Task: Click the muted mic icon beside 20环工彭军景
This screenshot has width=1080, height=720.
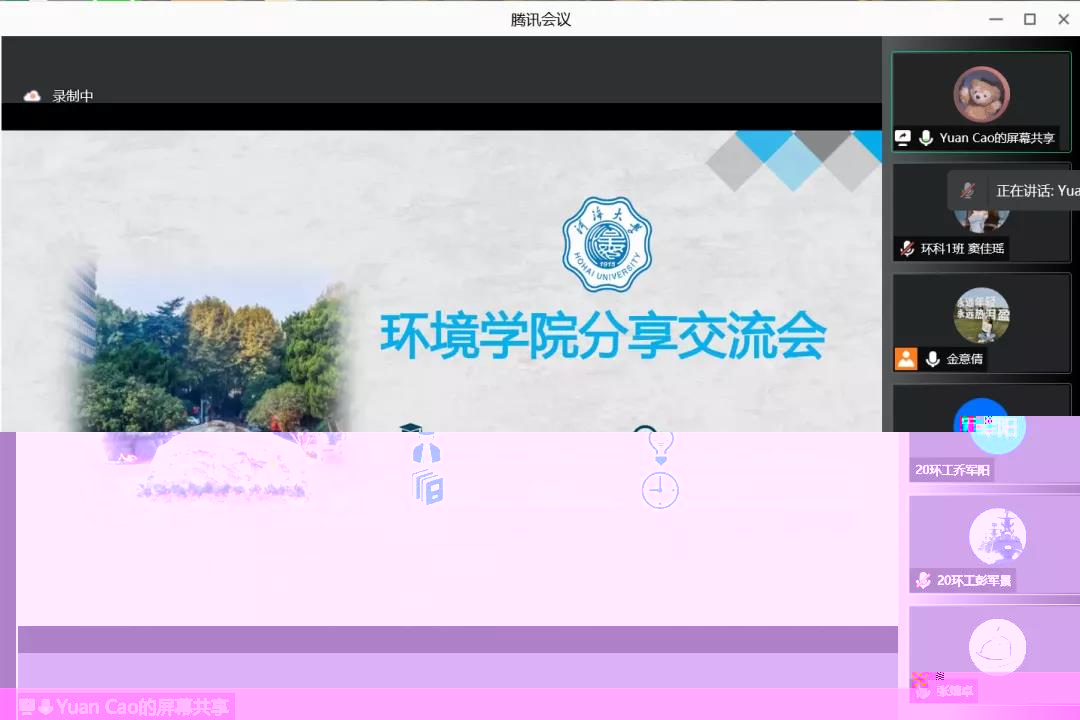Action: [923, 580]
